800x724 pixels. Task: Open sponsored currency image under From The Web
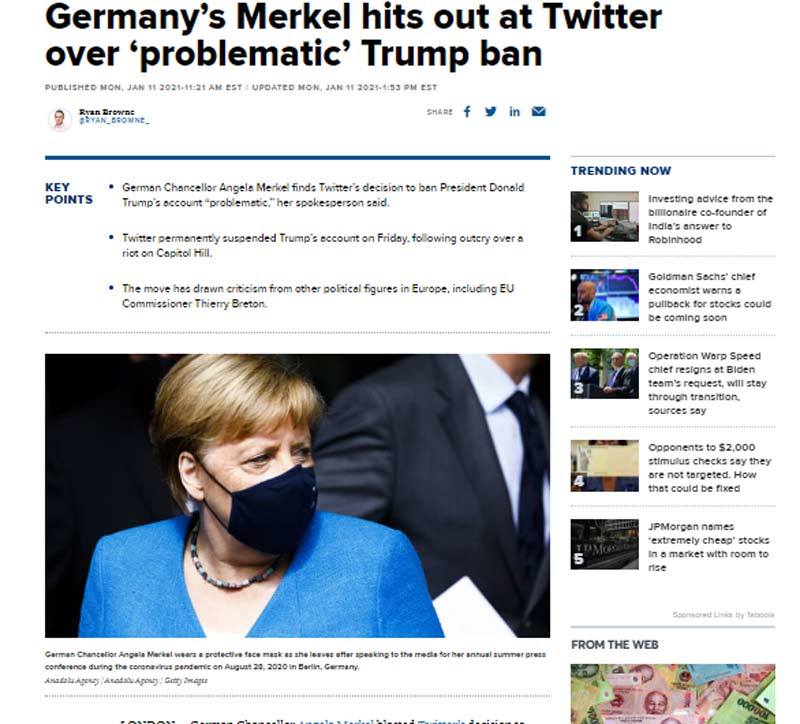(672, 693)
